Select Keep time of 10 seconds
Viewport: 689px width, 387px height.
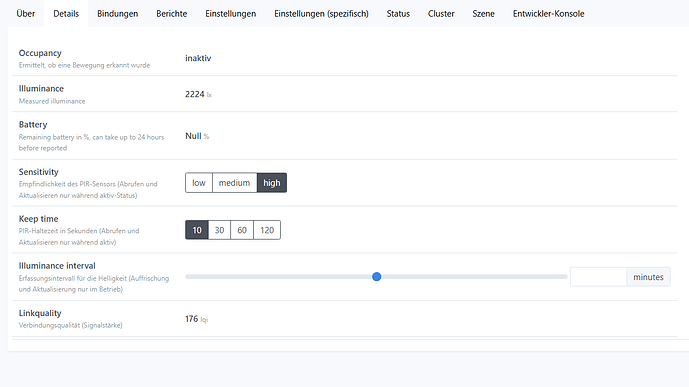(196, 230)
